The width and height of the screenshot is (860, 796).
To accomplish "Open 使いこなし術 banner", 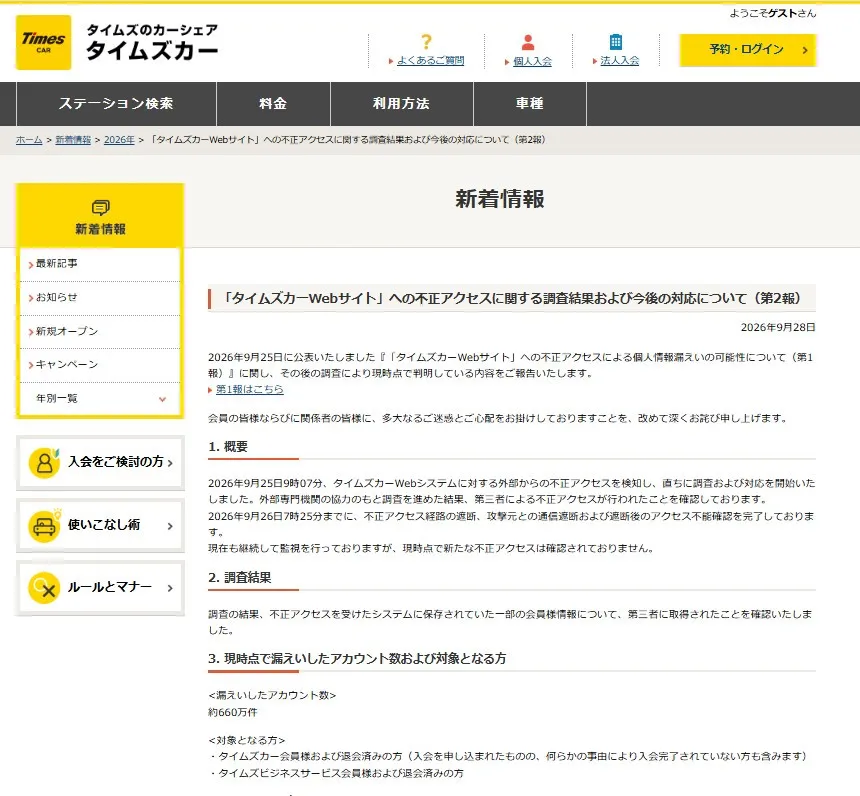I will [100, 526].
